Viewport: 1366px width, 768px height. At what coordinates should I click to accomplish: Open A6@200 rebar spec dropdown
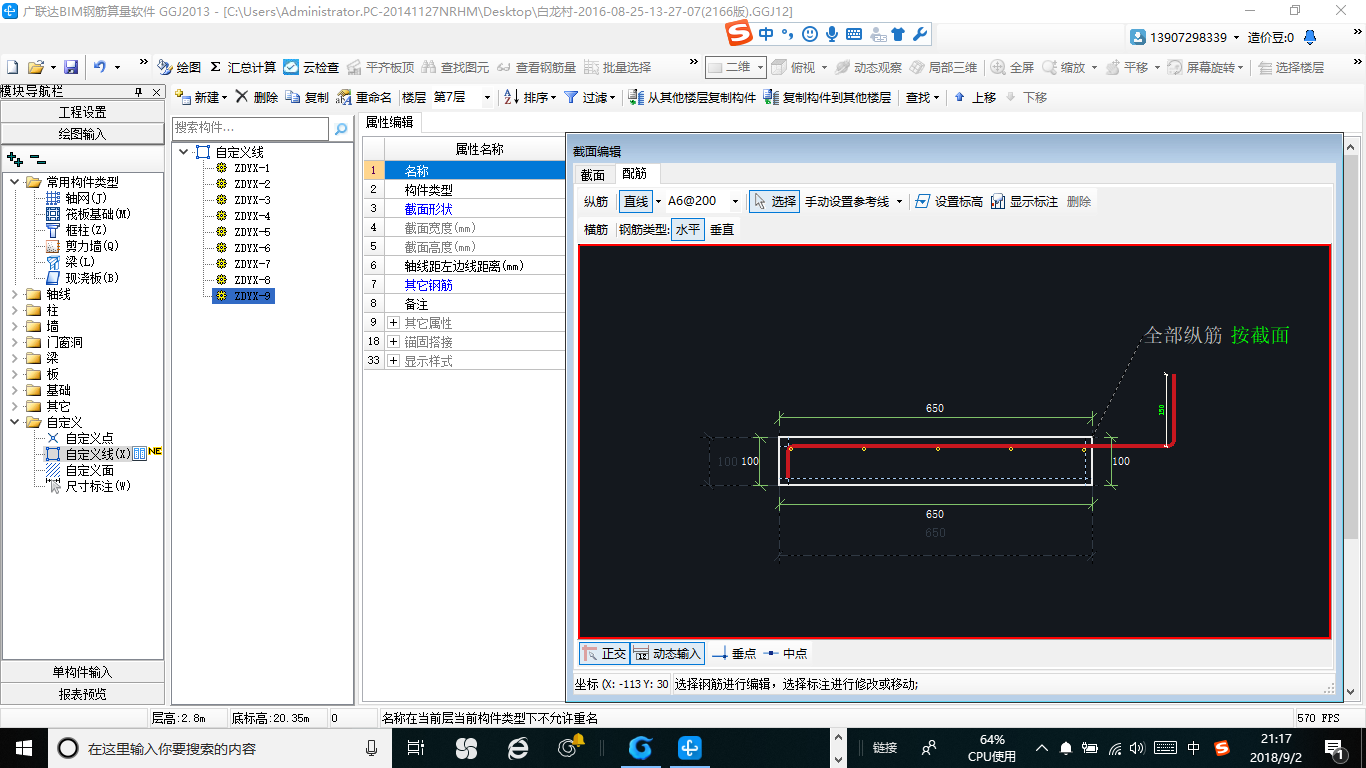(735, 201)
